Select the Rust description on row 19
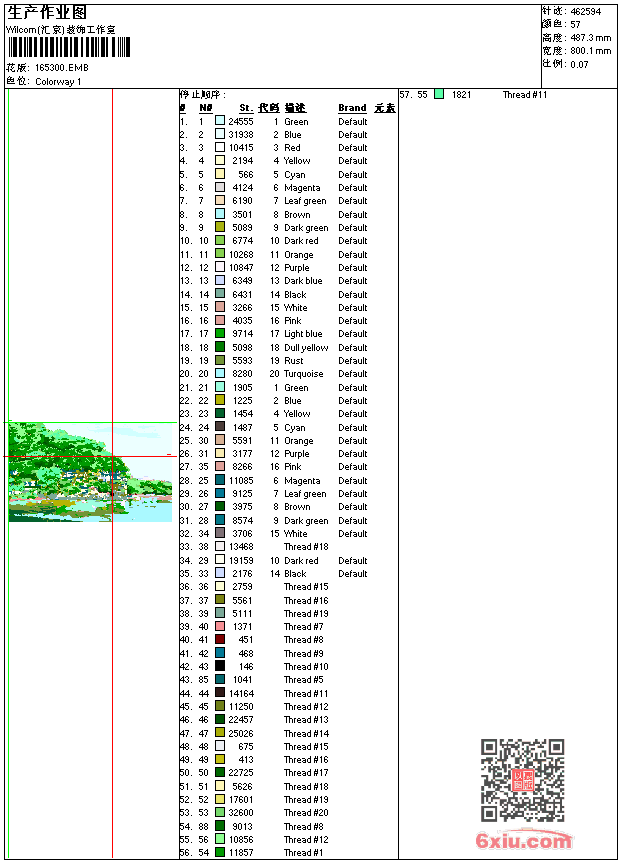The image size is (620, 860). (x=294, y=360)
